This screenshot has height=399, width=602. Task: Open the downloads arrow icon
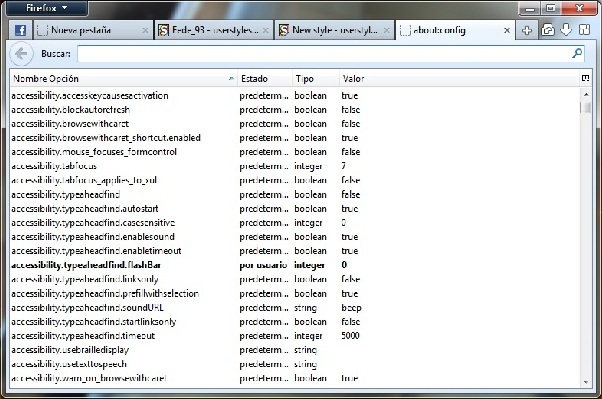point(566,30)
